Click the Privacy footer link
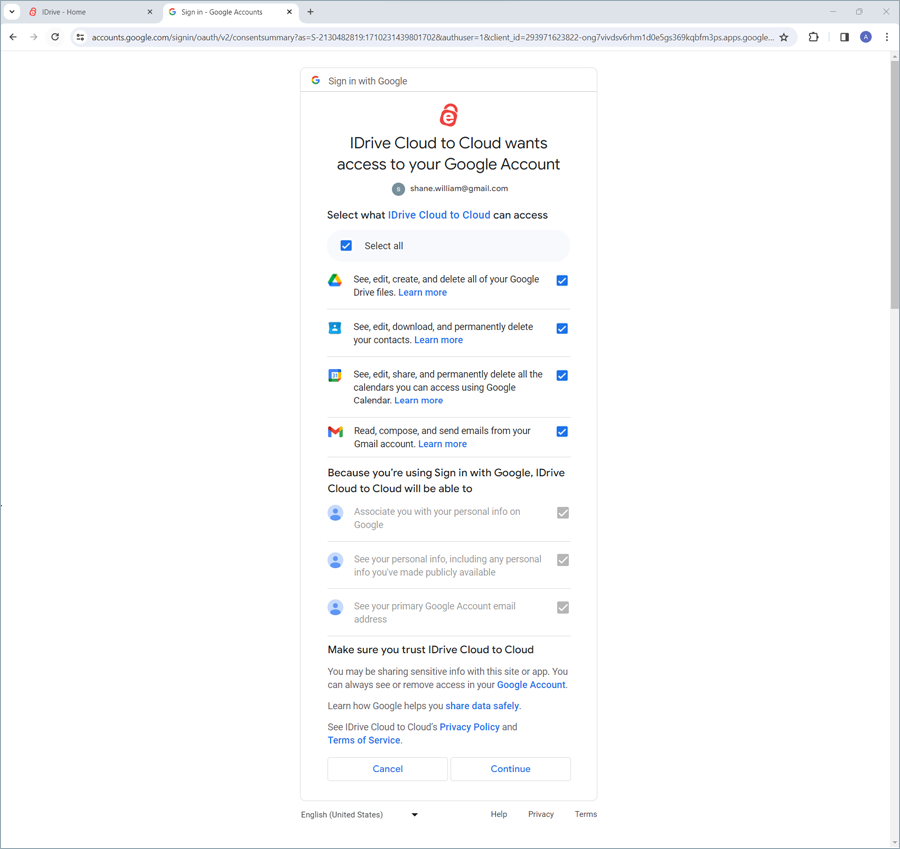The image size is (900, 849). point(541,814)
